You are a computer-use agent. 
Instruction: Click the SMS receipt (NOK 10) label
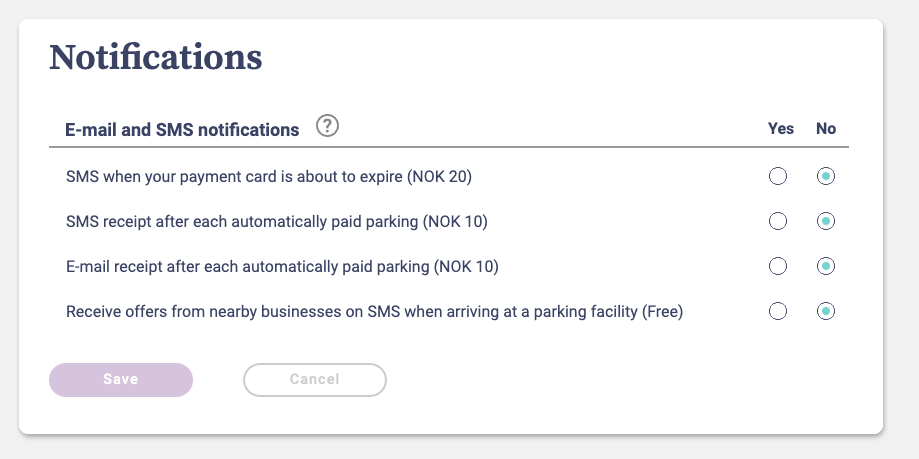[276, 222]
